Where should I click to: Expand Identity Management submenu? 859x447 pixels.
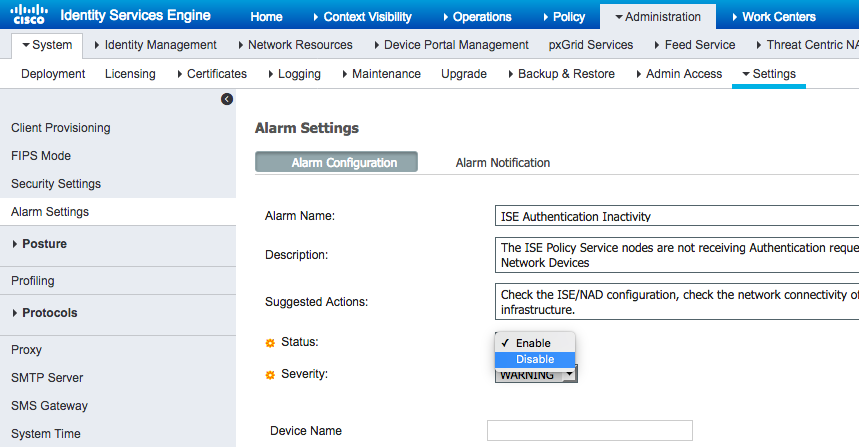(156, 45)
